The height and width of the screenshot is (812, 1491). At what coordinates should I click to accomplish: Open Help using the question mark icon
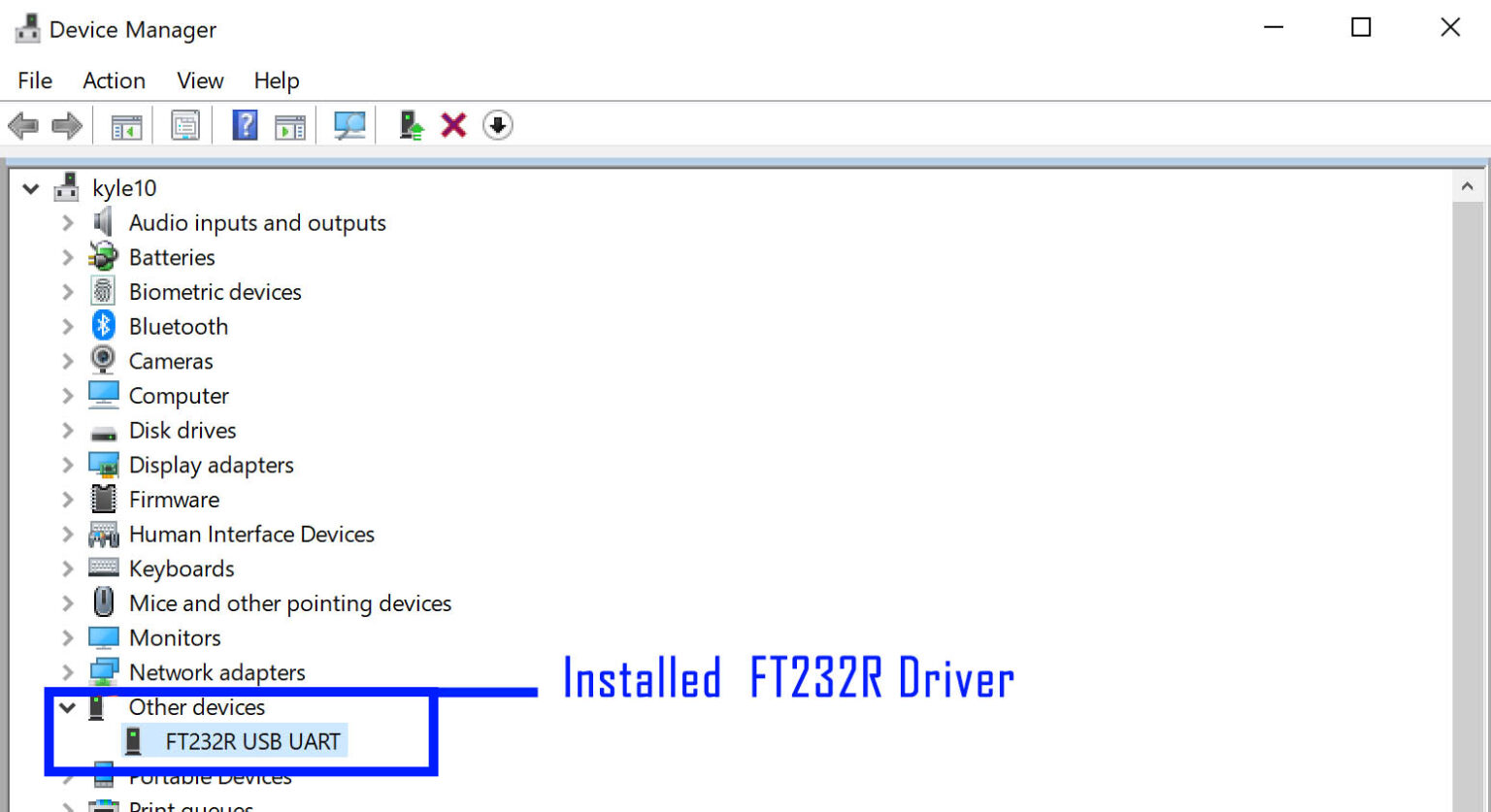click(245, 124)
